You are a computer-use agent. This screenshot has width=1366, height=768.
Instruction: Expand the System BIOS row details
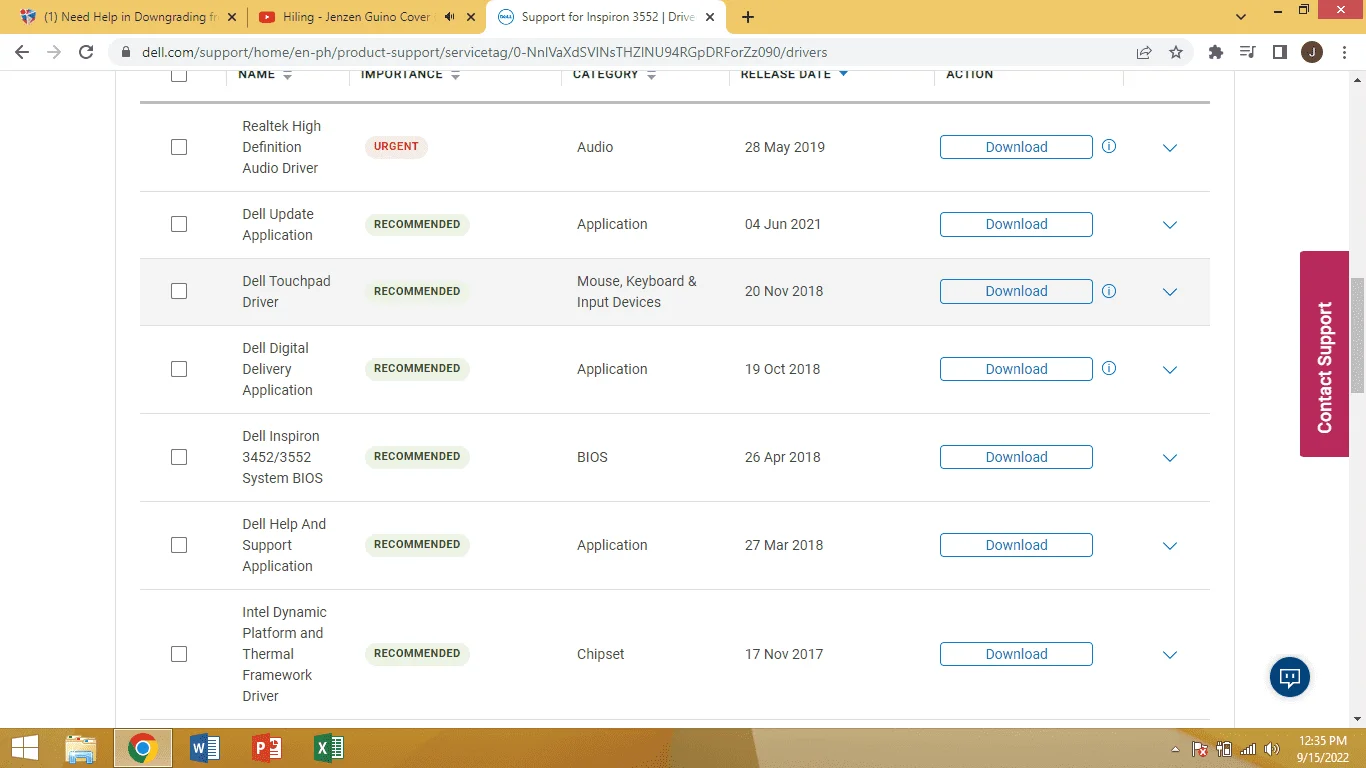[x=1170, y=458]
